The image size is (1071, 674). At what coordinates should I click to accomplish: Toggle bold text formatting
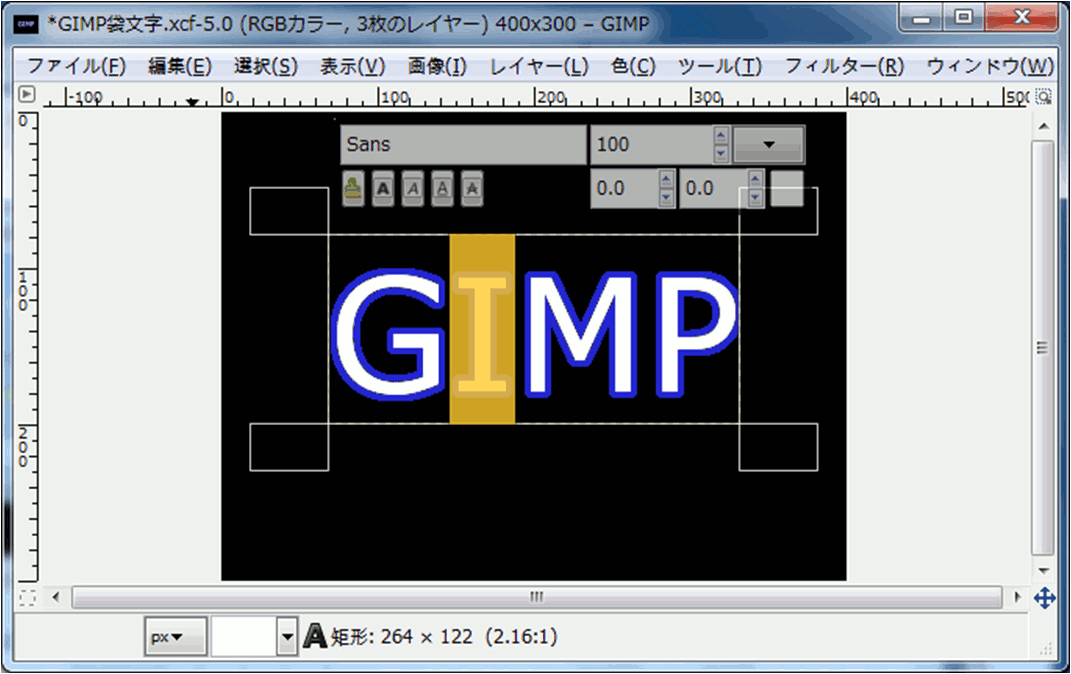[x=383, y=187]
